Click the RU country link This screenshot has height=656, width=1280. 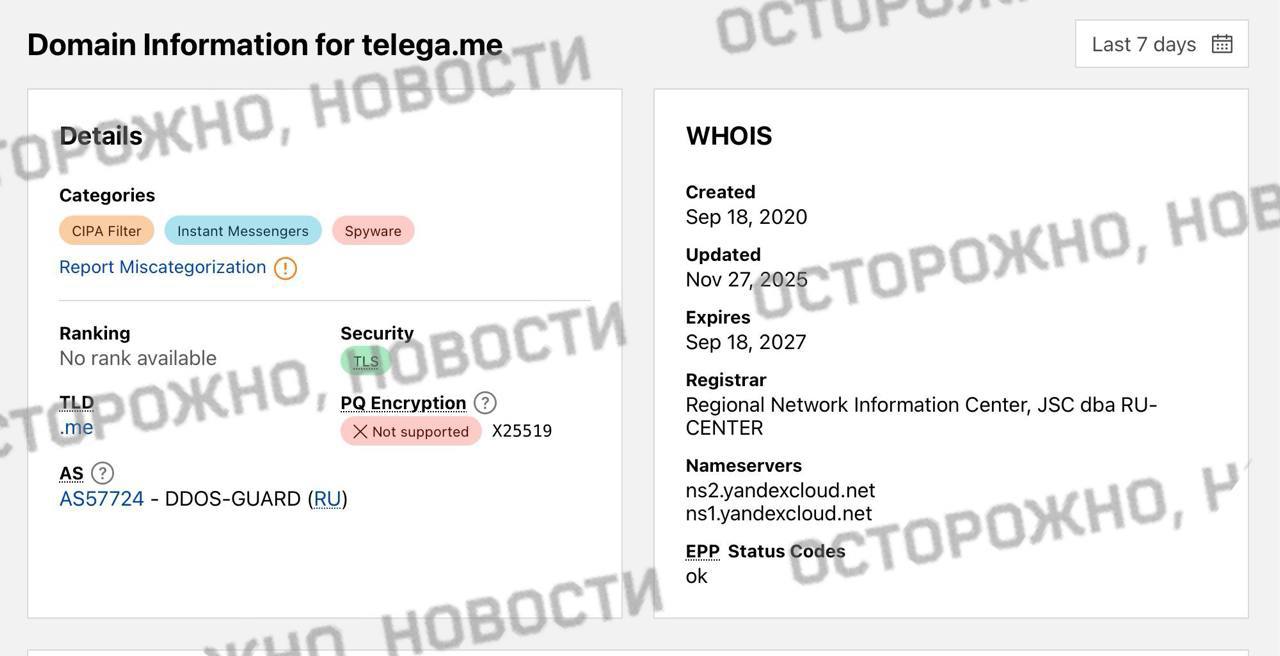click(327, 498)
